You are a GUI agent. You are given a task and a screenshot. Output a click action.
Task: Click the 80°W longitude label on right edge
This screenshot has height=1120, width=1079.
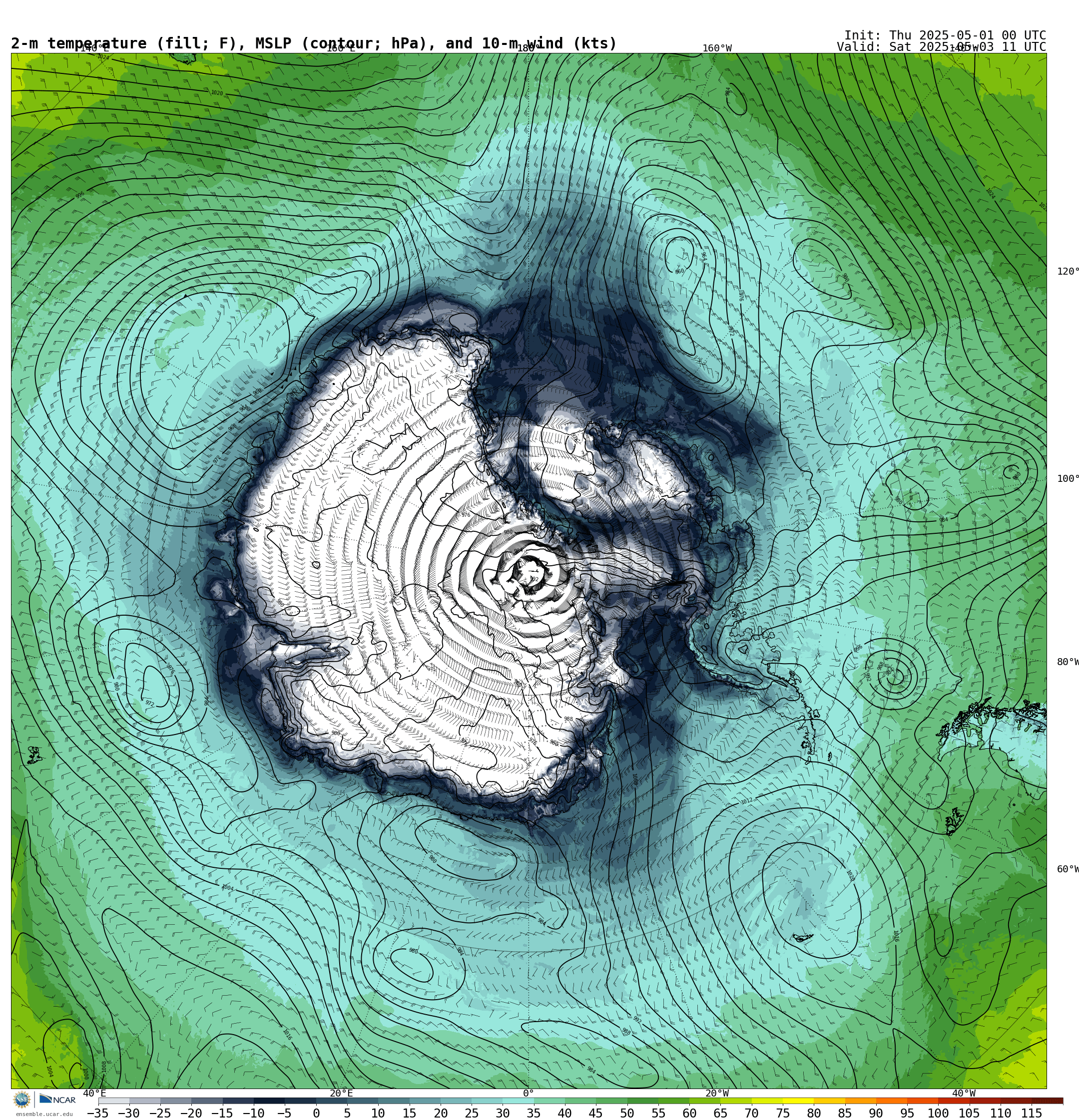point(1068,662)
